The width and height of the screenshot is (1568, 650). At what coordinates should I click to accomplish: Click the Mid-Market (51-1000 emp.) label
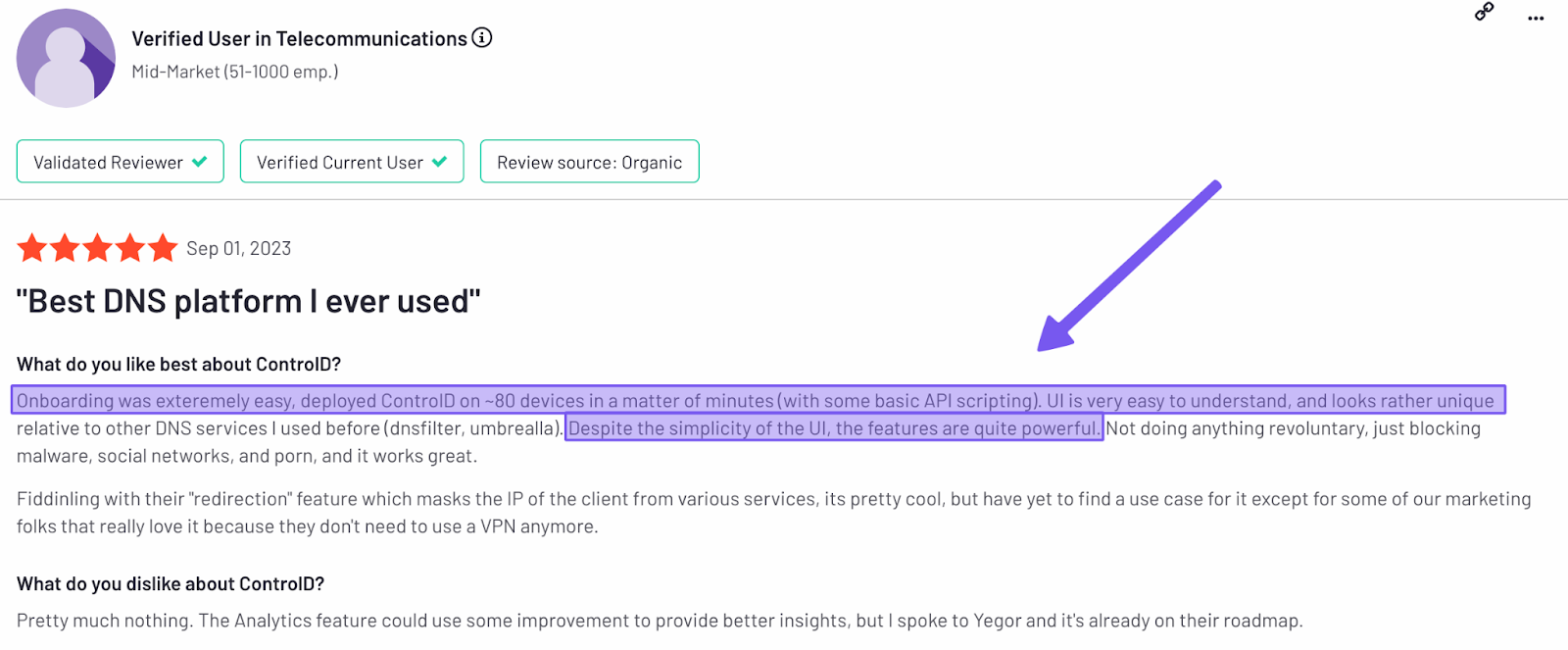coord(235,72)
